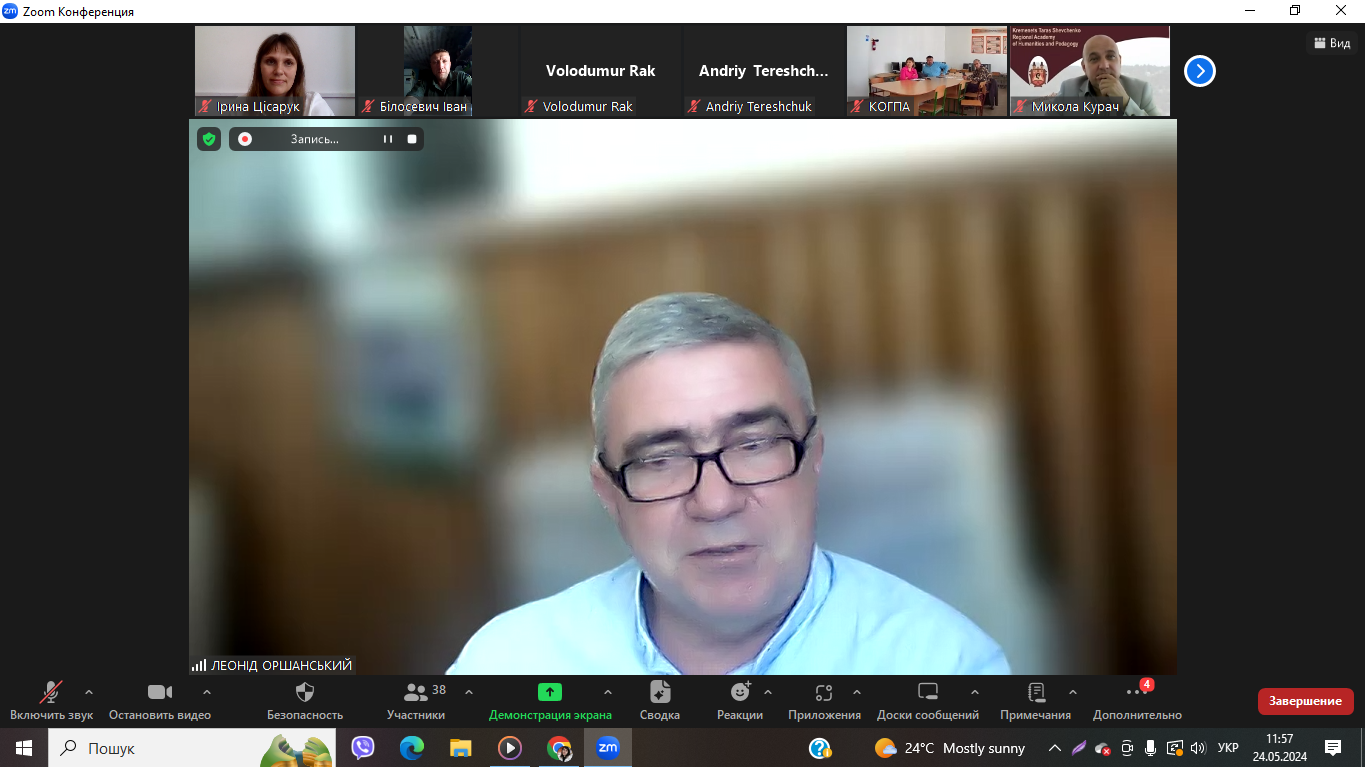
Task: Open the Notes (Примечания) icon
Action: pyautogui.click(x=1036, y=692)
